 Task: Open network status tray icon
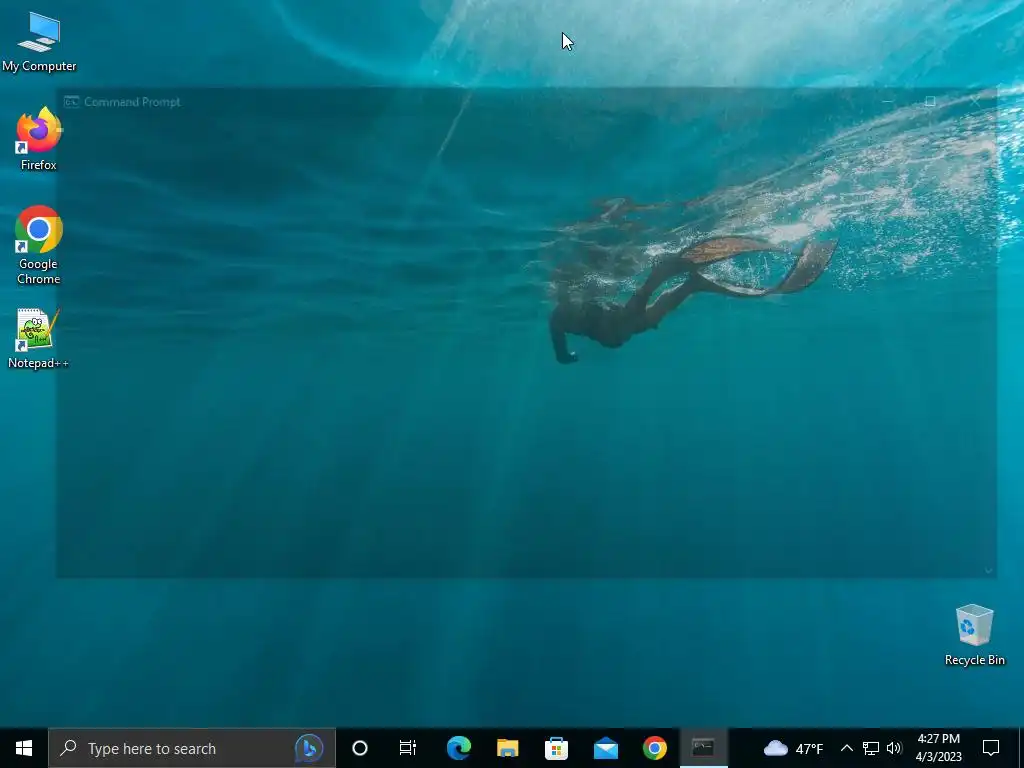pos(871,748)
